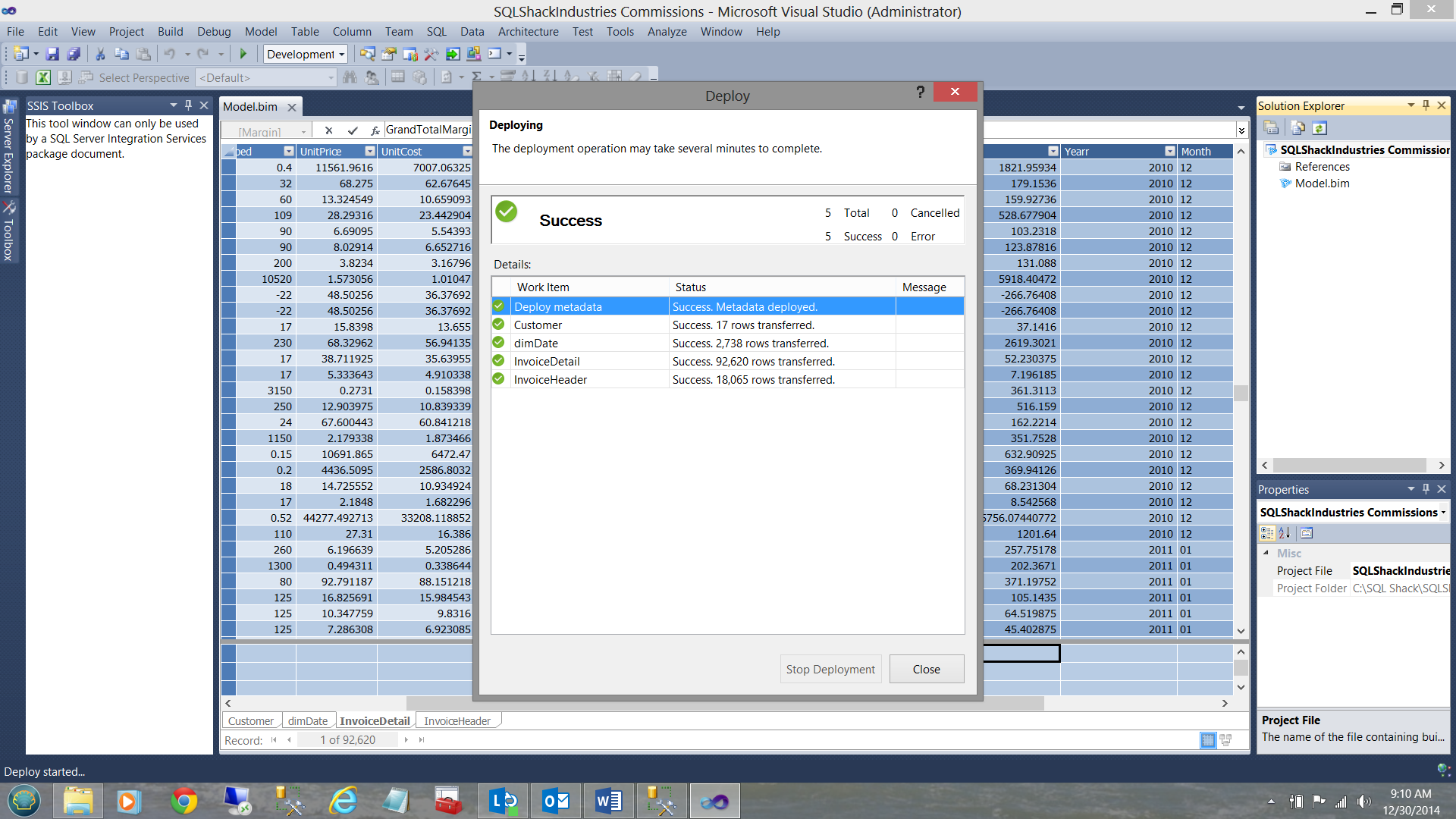Viewport: 1456px width, 819px height.
Task: Switch to the InvoiceHeader table tab
Action: click(x=457, y=721)
